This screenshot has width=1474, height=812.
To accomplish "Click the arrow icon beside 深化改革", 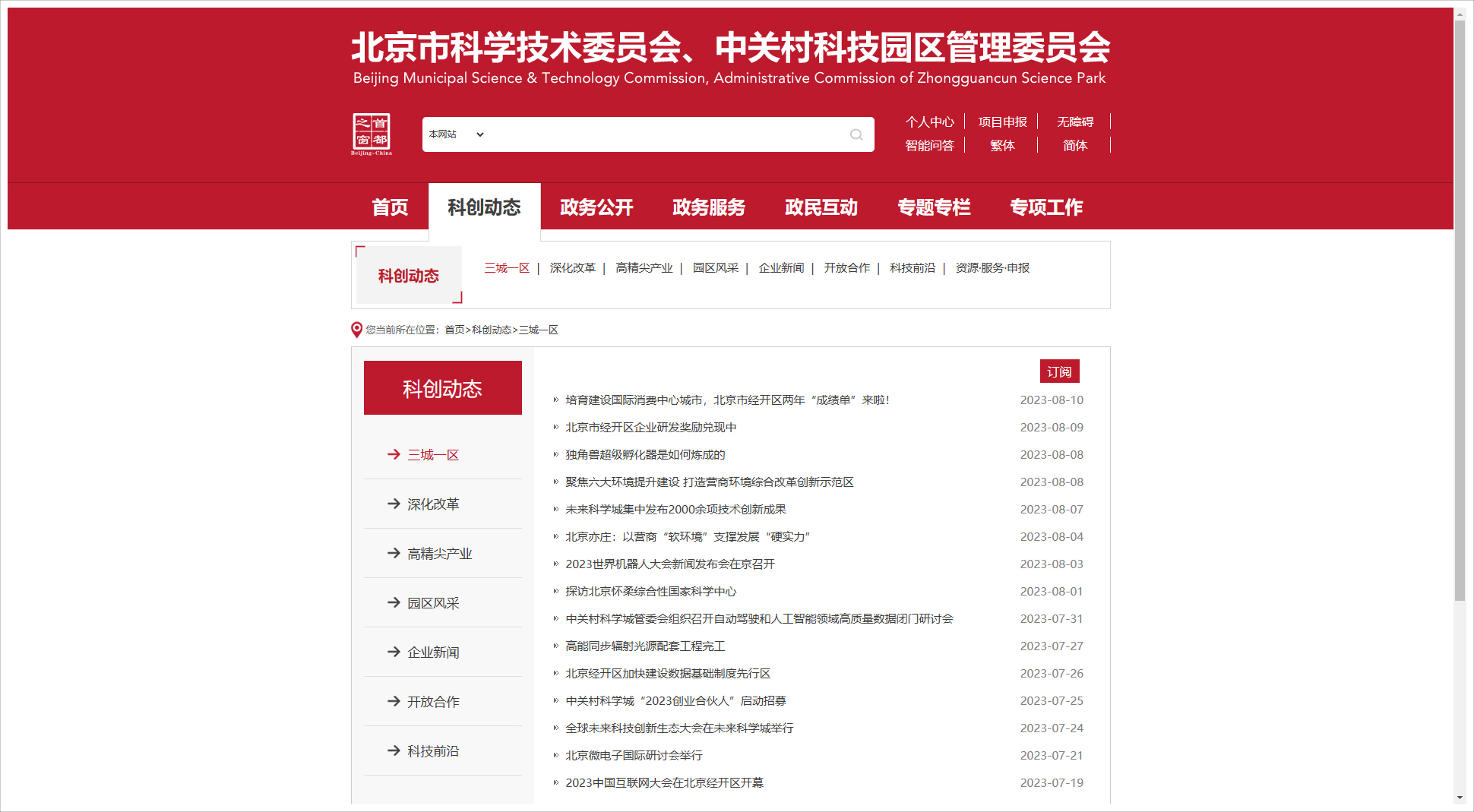I will pos(394,504).
